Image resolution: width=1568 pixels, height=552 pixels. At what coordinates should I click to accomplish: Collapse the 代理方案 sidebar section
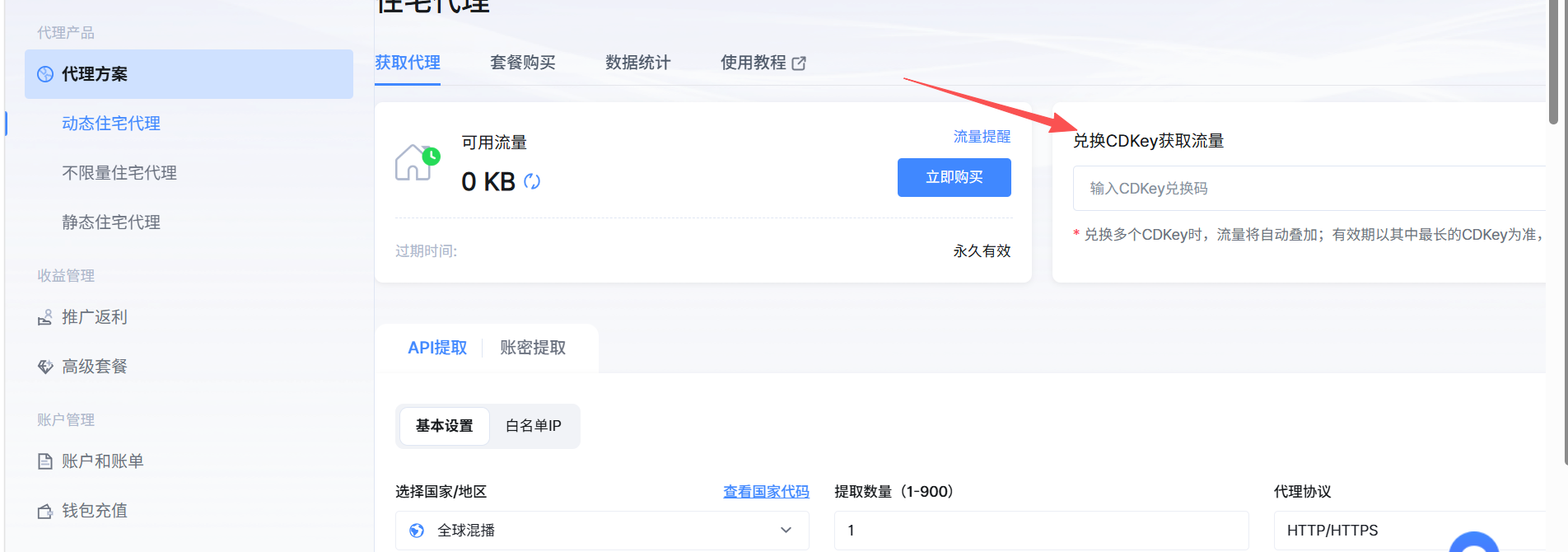189,74
